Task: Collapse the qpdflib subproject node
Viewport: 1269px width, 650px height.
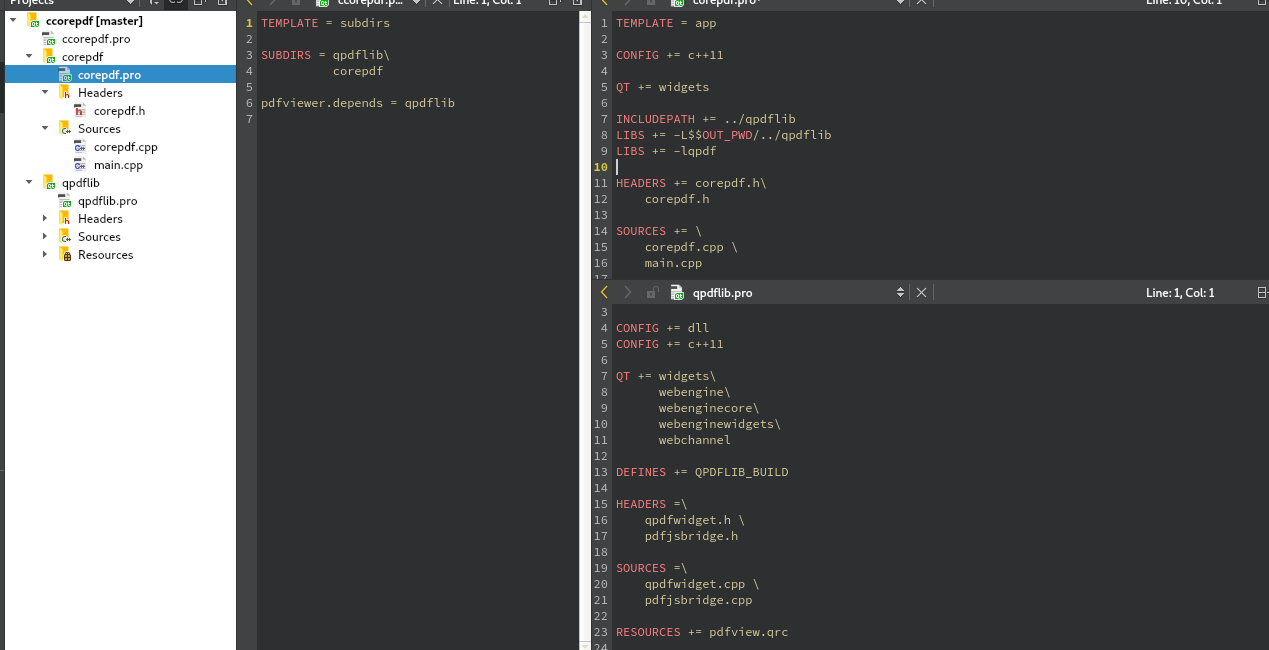Action: (x=29, y=183)
